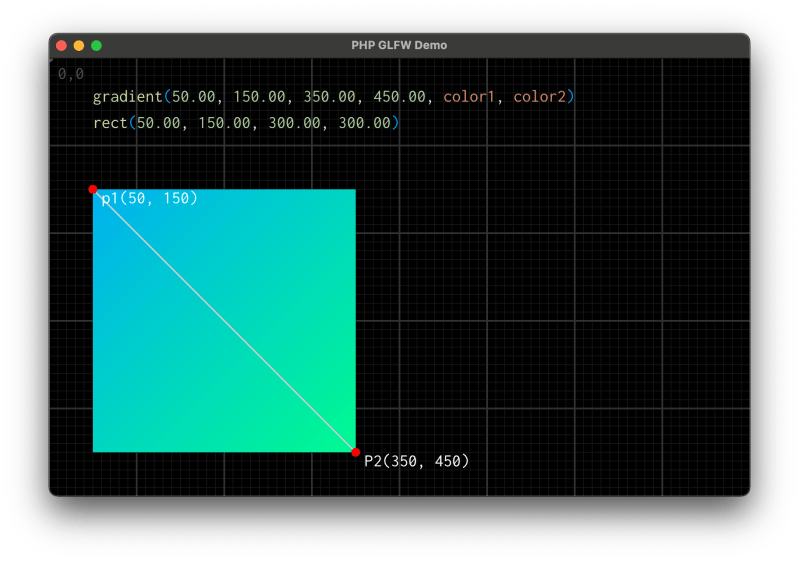Click the red p1 point marker
Screen dimensions: 799x561
(93, 190)
